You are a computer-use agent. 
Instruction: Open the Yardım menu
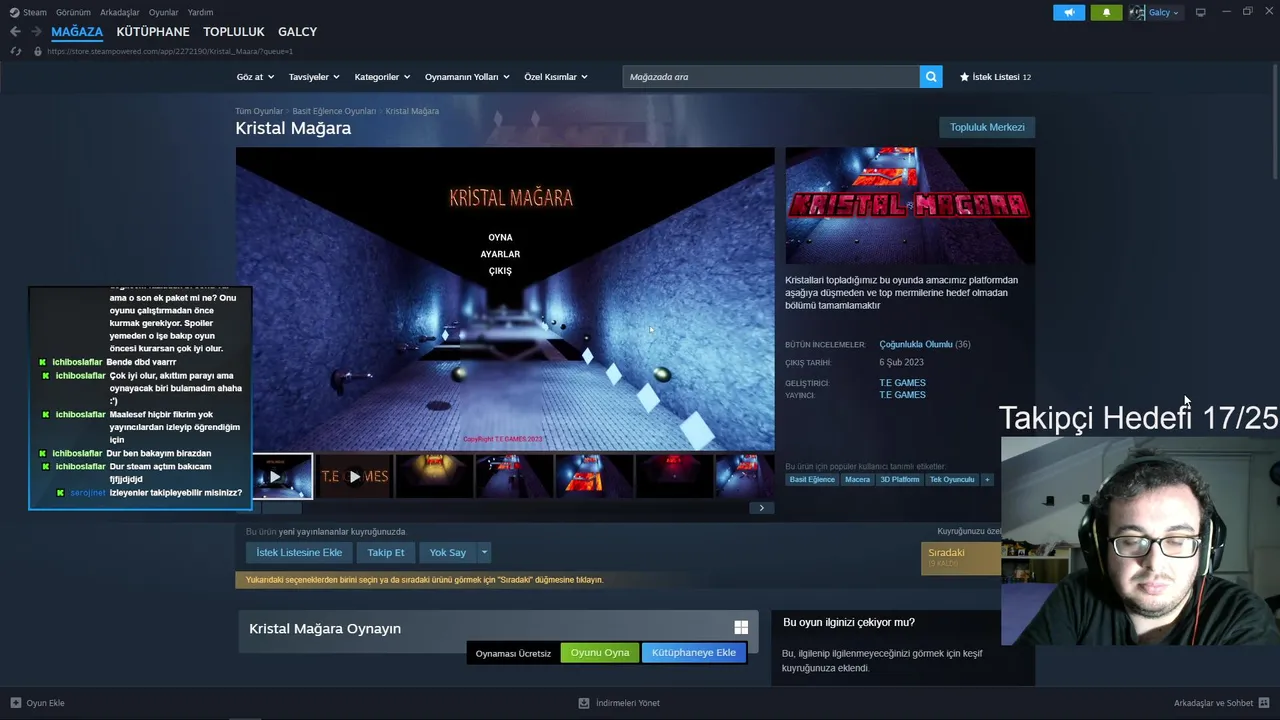200,13
